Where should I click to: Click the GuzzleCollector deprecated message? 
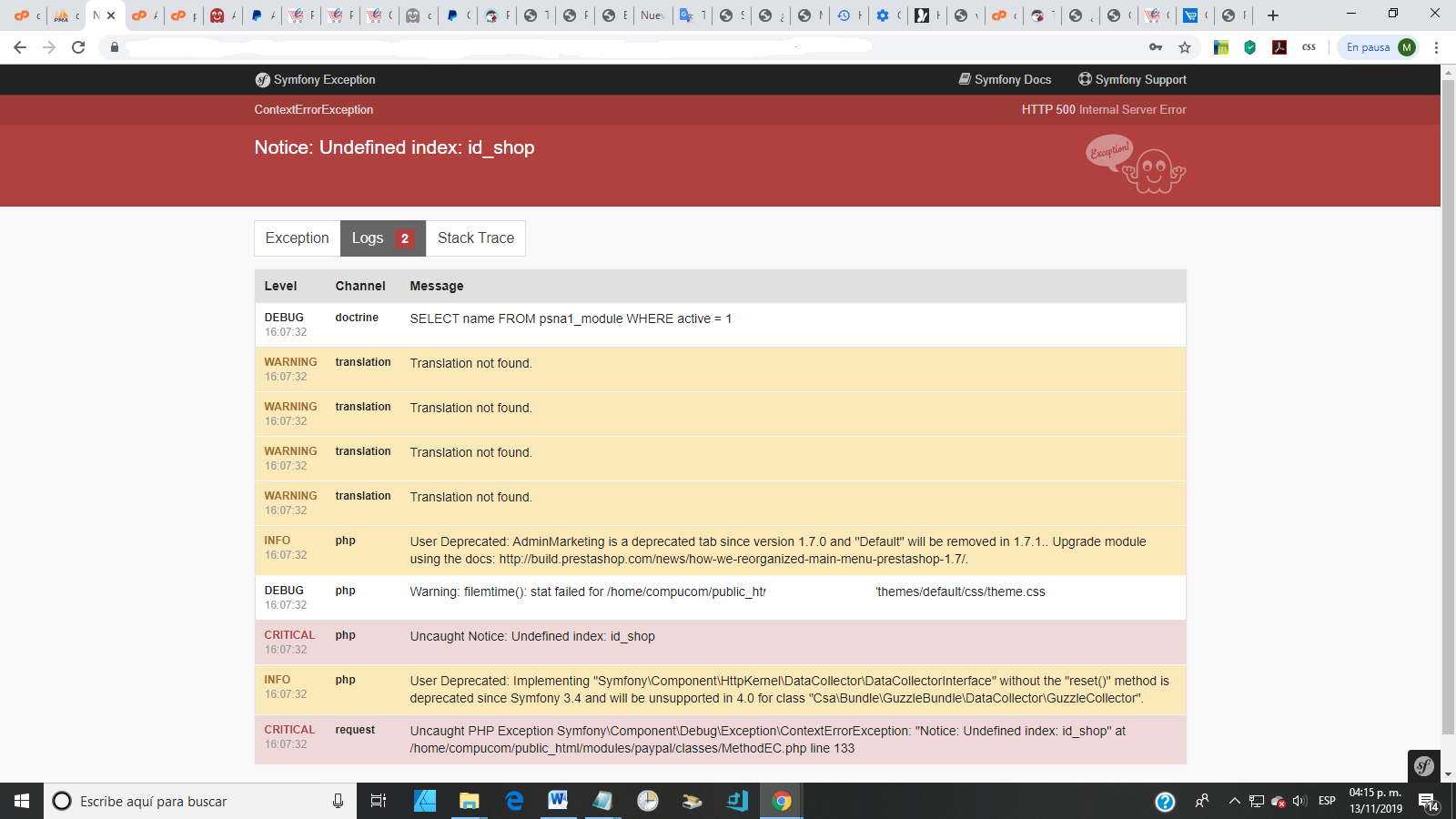(x=789, y=690)
